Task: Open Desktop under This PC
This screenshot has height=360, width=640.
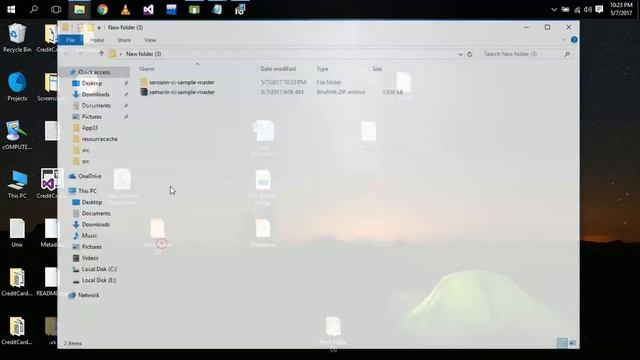Action: (92, 202)
